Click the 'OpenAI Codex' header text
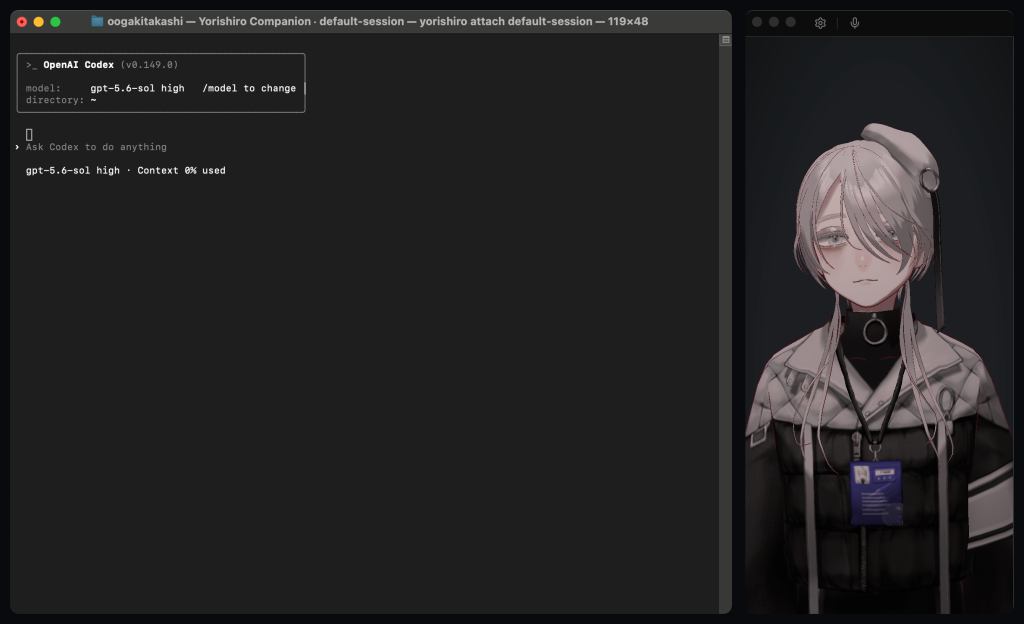 pos(78,65)
